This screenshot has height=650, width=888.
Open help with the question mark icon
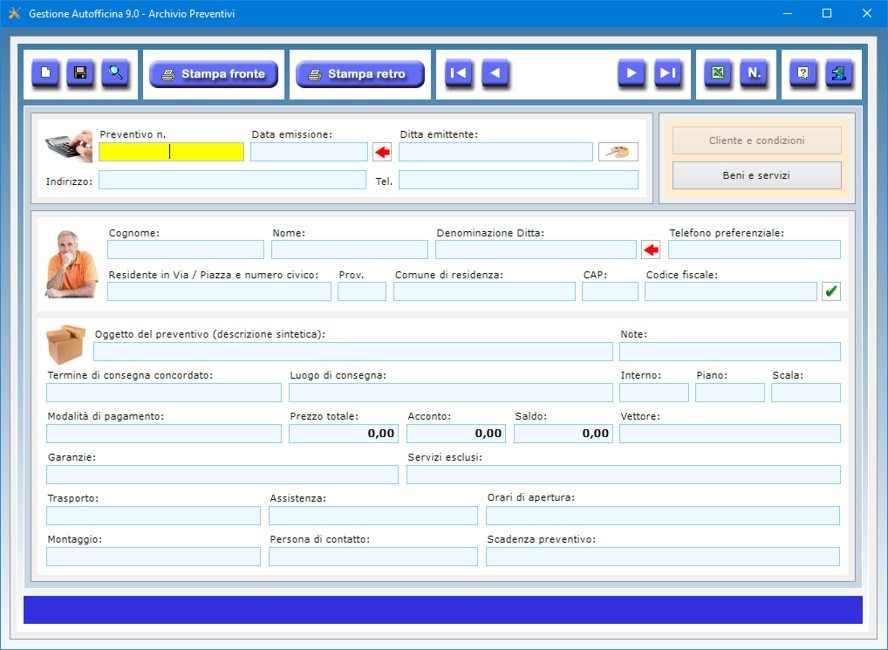click(x=803, y=73)
